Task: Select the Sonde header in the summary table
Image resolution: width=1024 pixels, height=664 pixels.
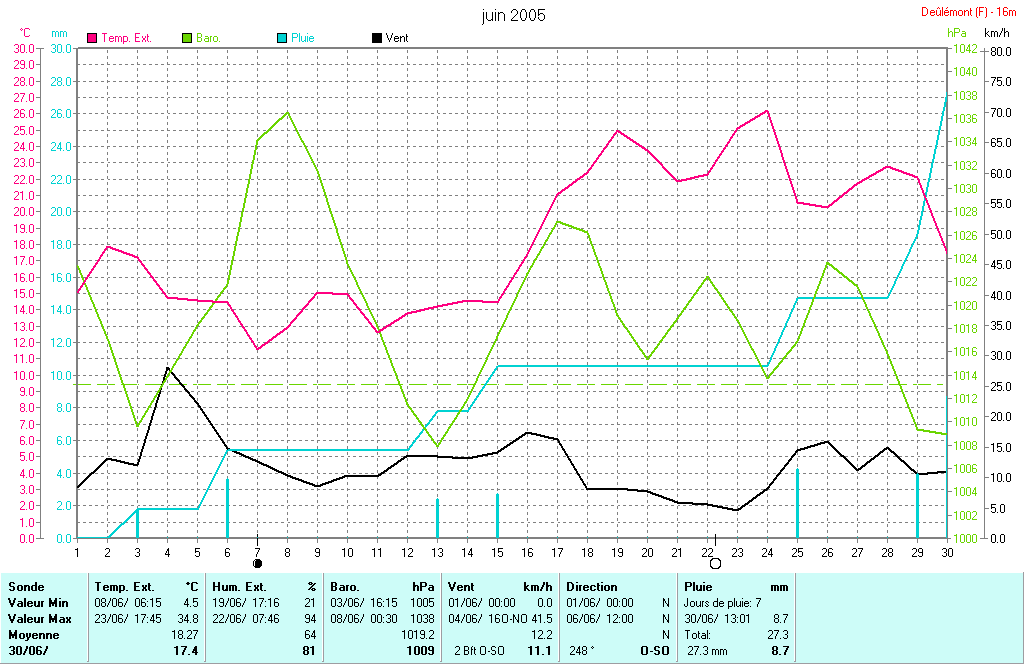Action: pos(27,587)
